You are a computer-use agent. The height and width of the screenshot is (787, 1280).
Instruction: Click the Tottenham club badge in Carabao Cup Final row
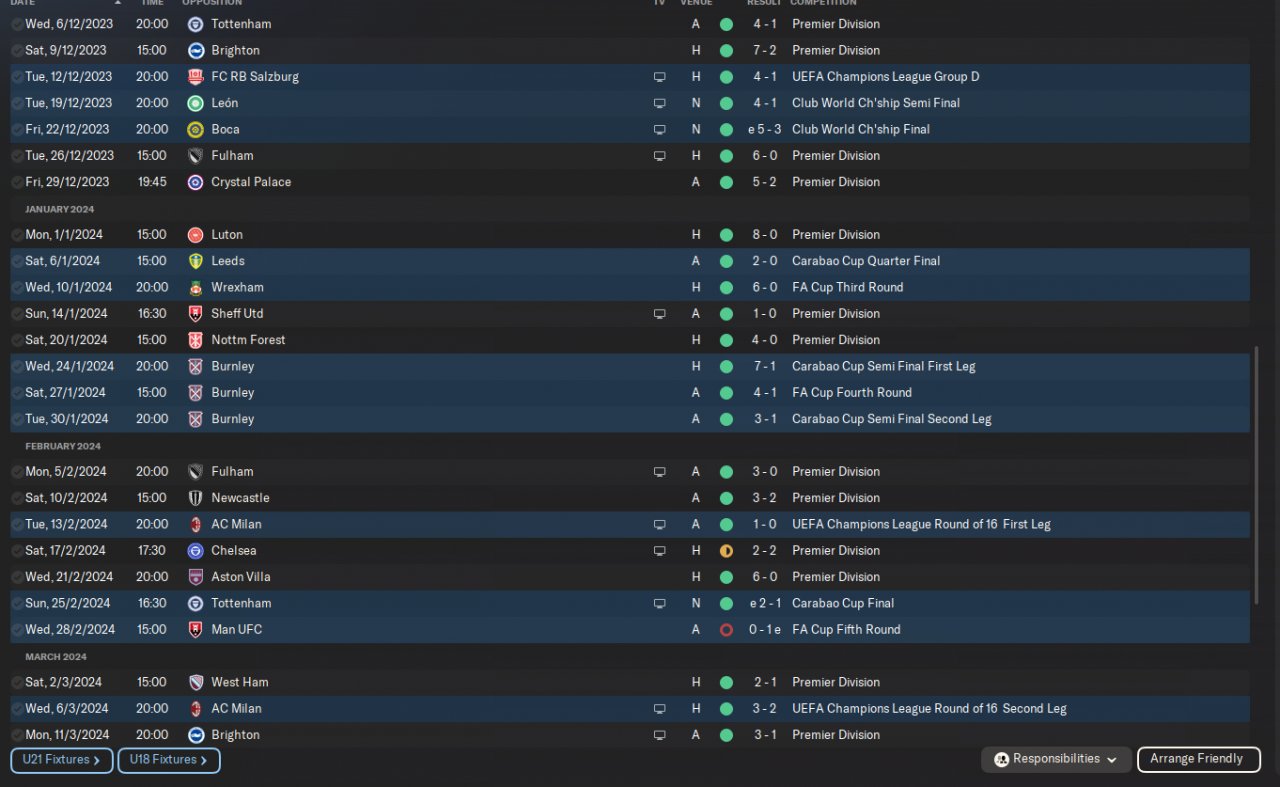tap(195, 603)
